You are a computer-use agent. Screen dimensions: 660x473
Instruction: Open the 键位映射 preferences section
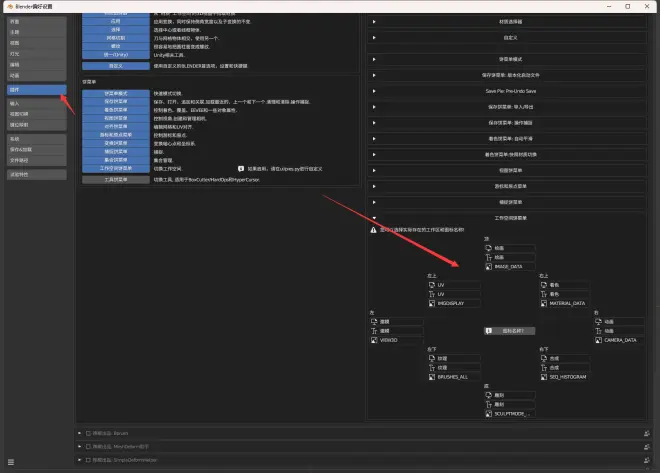37,125
